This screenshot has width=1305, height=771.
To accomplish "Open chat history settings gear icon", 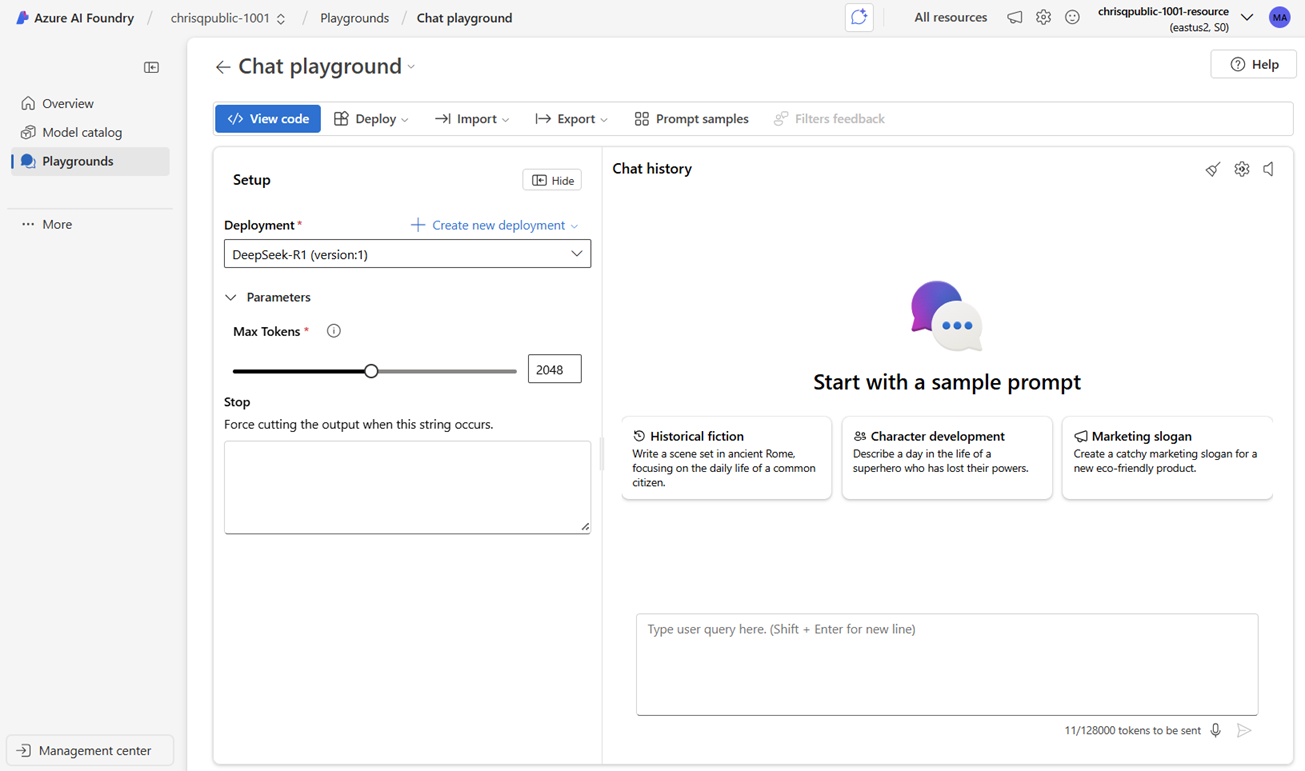I will 1241,169.
